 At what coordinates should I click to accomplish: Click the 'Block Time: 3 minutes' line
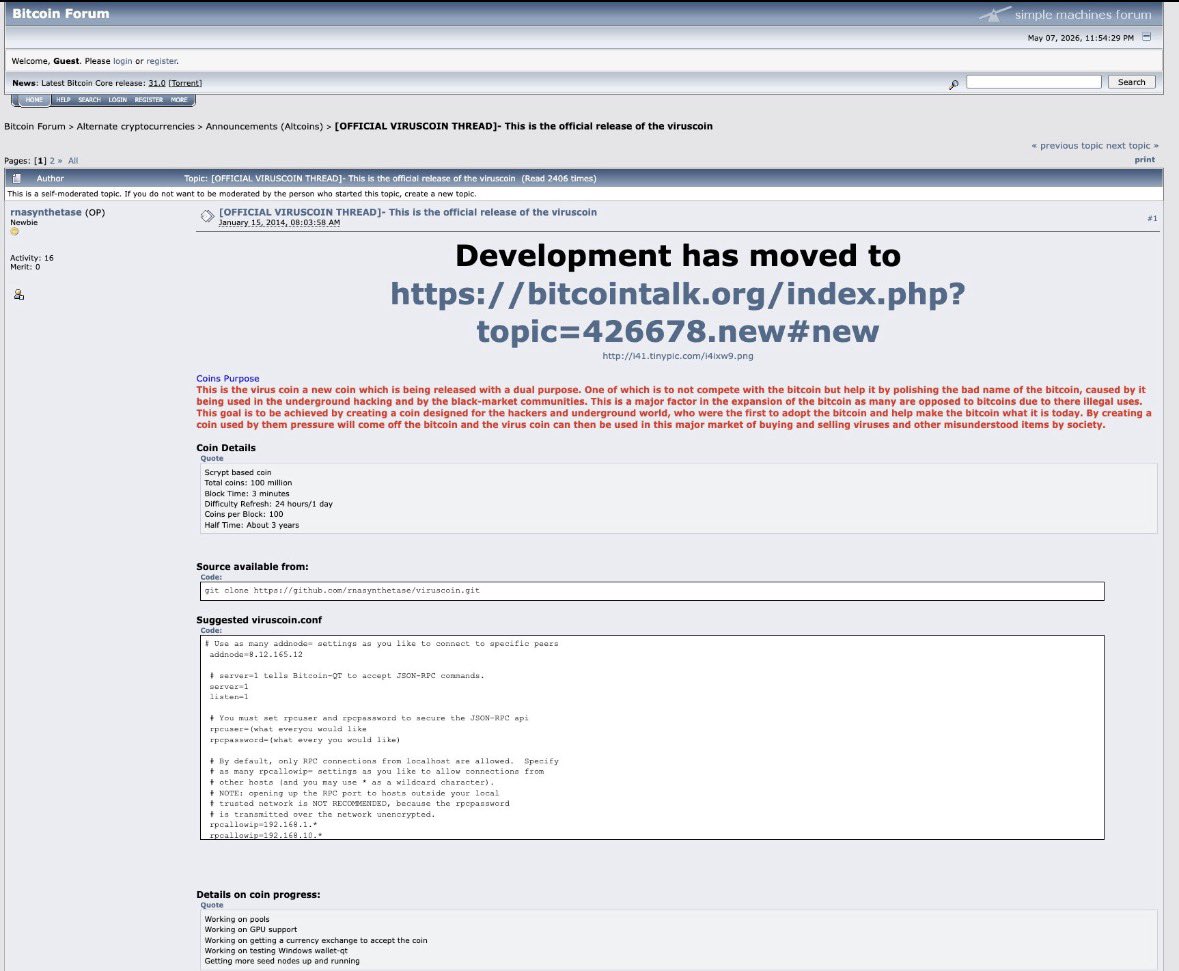coord(247,493)
